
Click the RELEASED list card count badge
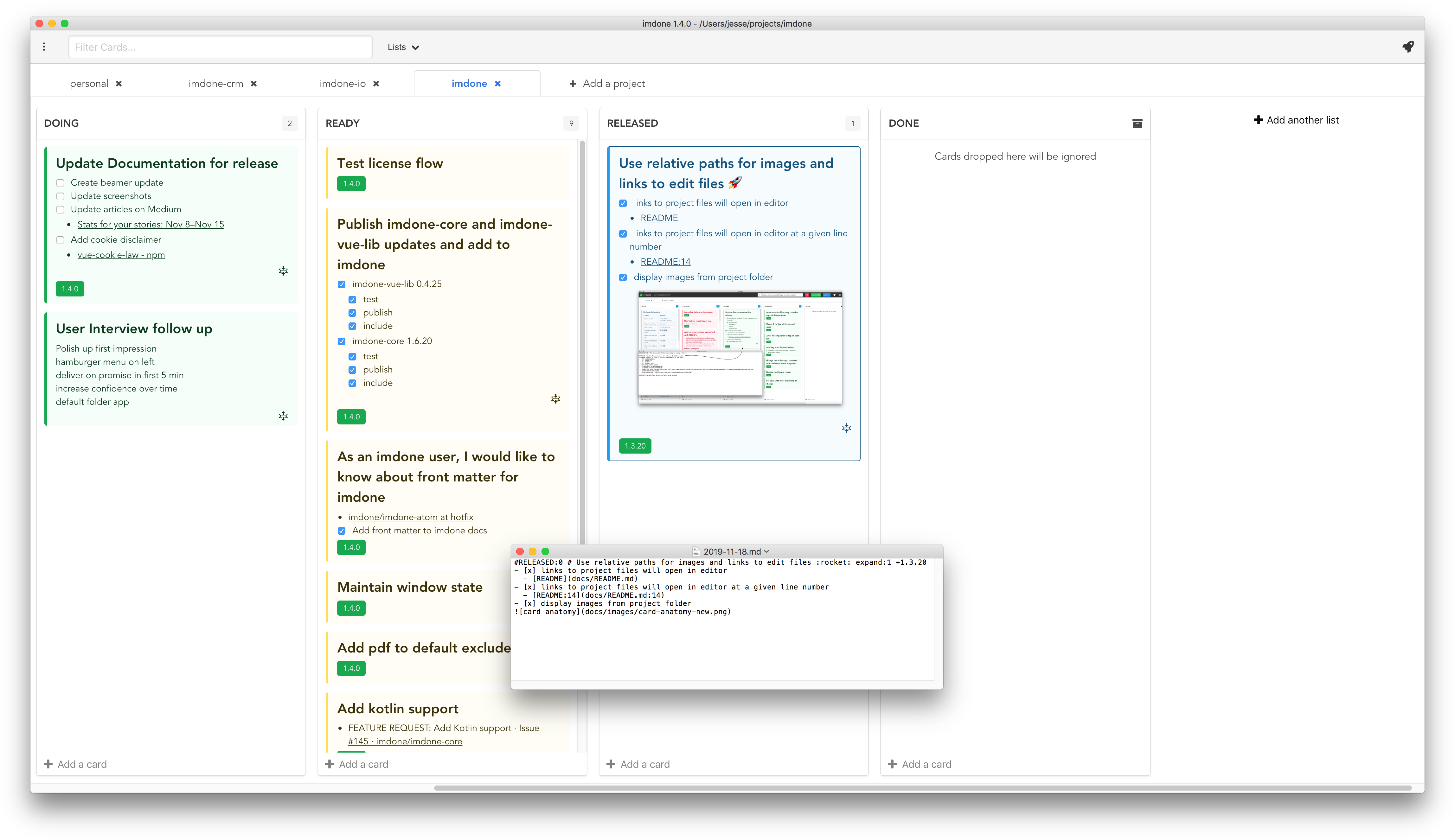852,123
